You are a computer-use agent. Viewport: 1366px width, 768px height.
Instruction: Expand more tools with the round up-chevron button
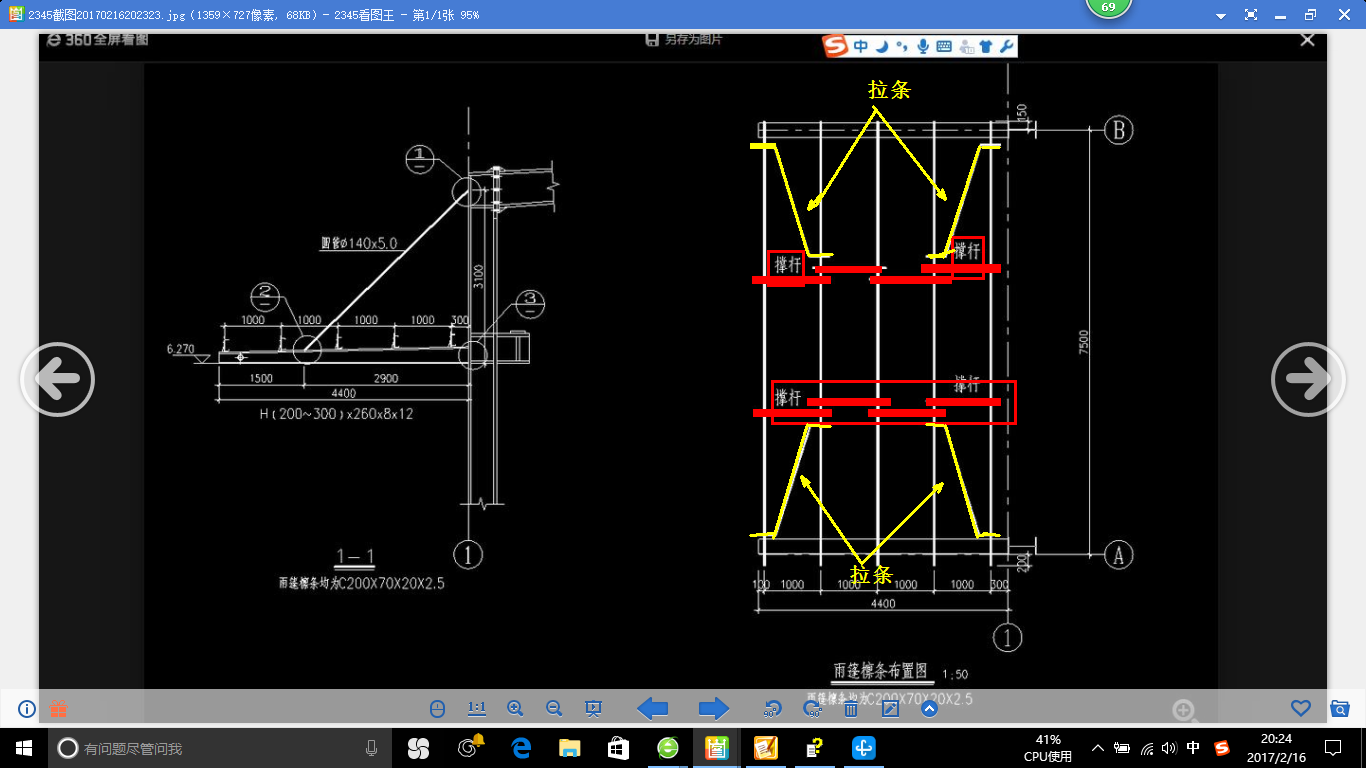click(x=929, y=709)
